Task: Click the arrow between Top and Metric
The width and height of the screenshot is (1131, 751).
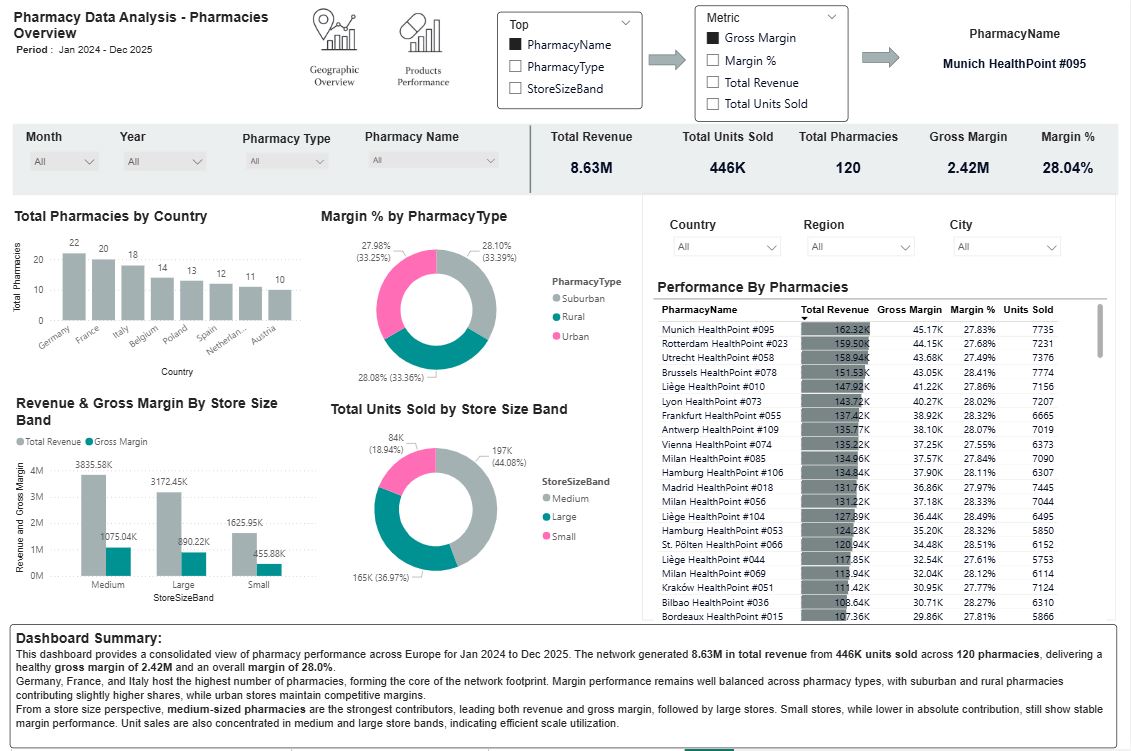Action: (x=667, y=60)
